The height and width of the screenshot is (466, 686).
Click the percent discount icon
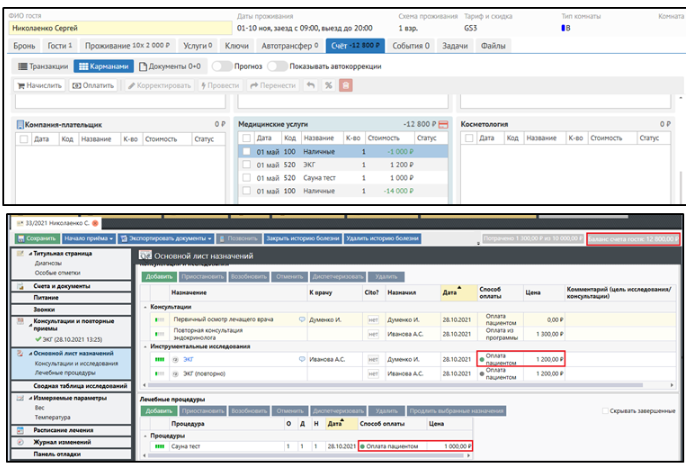tap(327, 86)
